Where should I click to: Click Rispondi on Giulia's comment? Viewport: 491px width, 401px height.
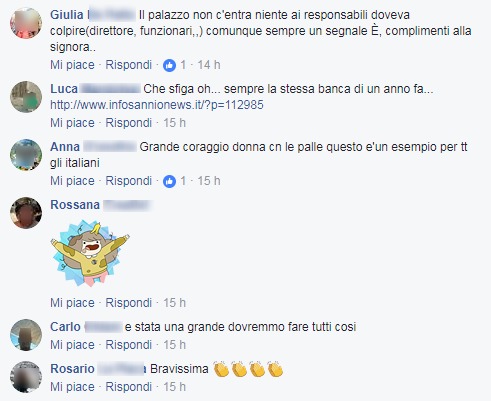(129, 65)
